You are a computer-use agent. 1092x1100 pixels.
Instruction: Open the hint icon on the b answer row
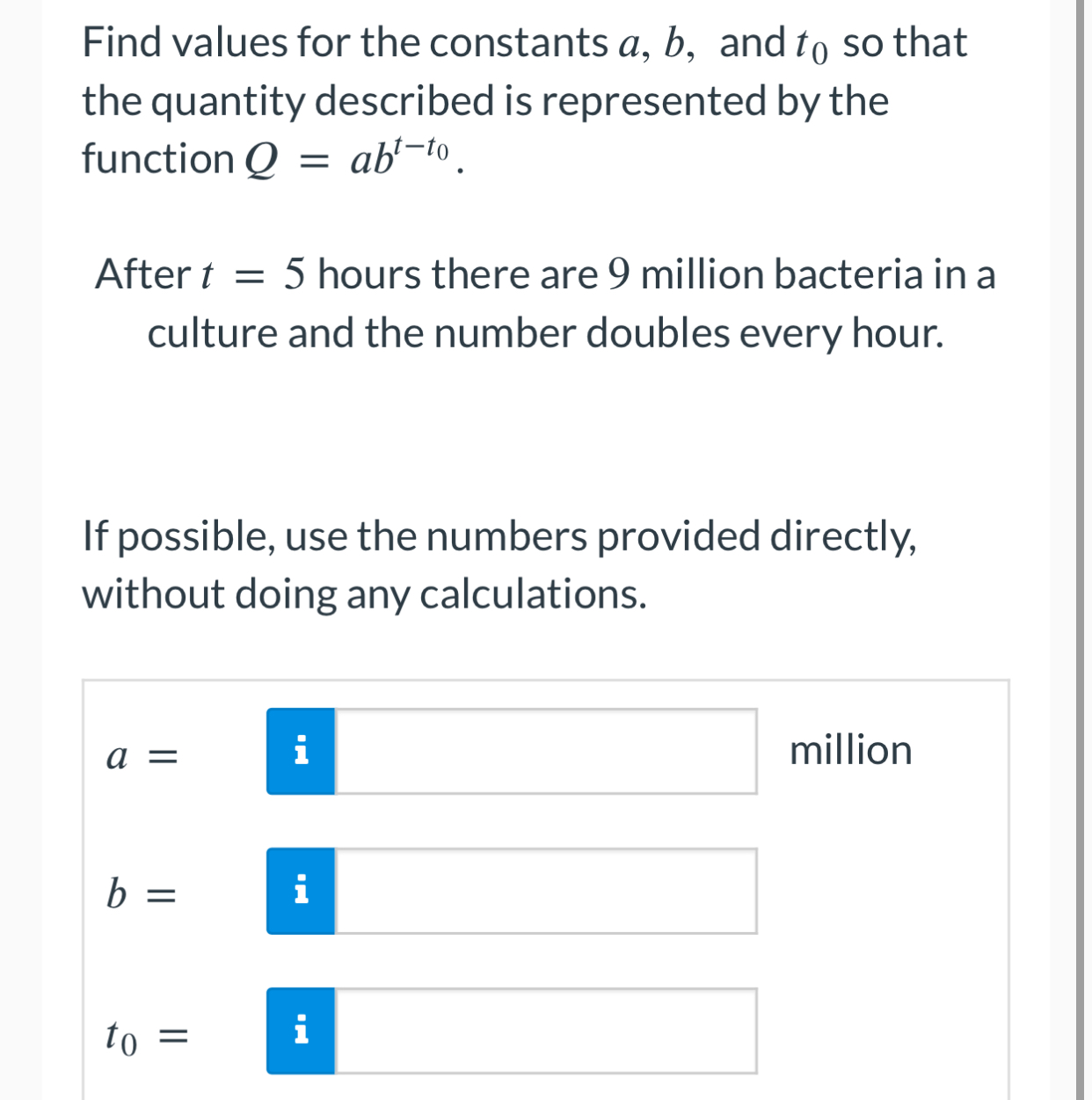click(301, 892)
